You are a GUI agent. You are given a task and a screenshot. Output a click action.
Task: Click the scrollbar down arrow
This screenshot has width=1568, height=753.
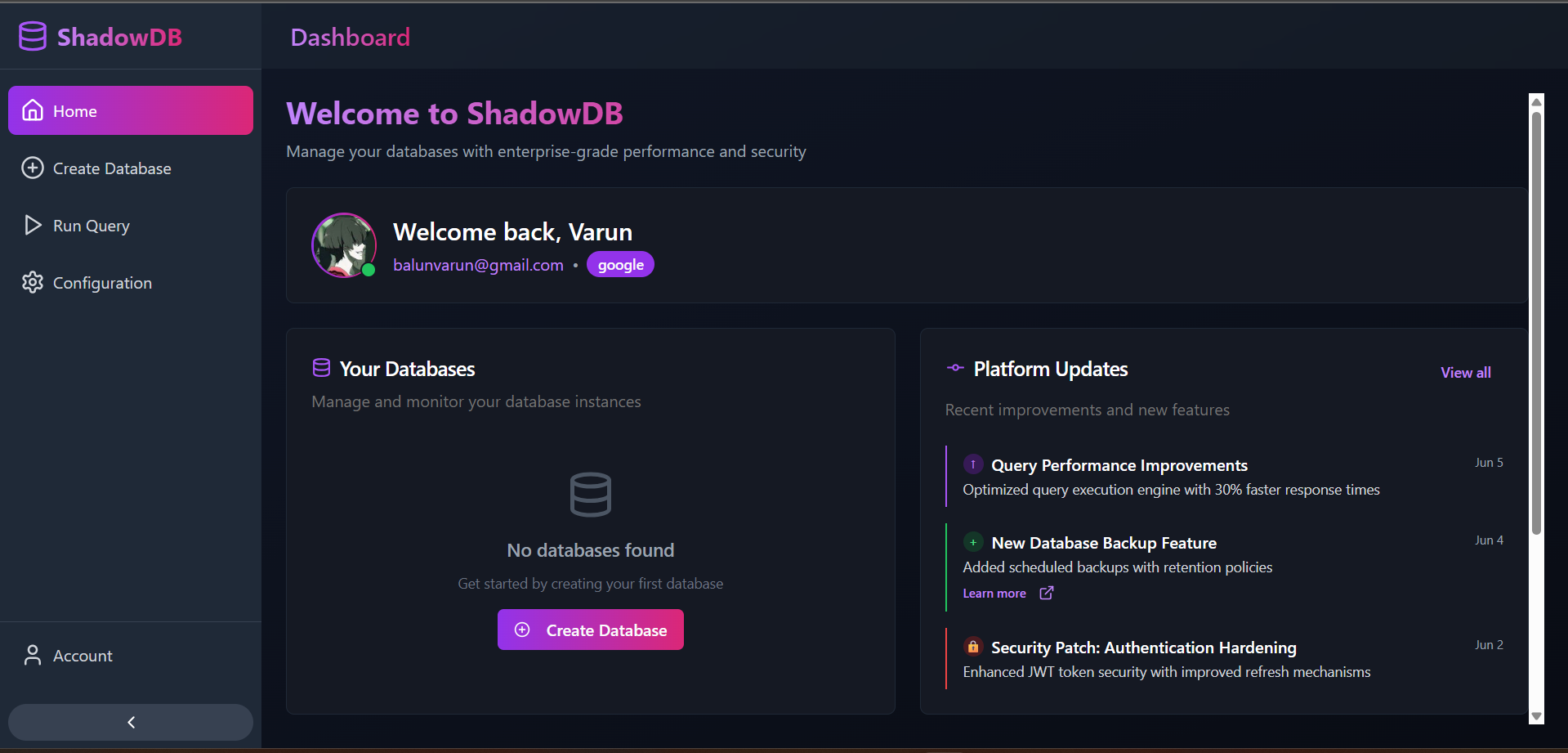(x=1536, y=717)
